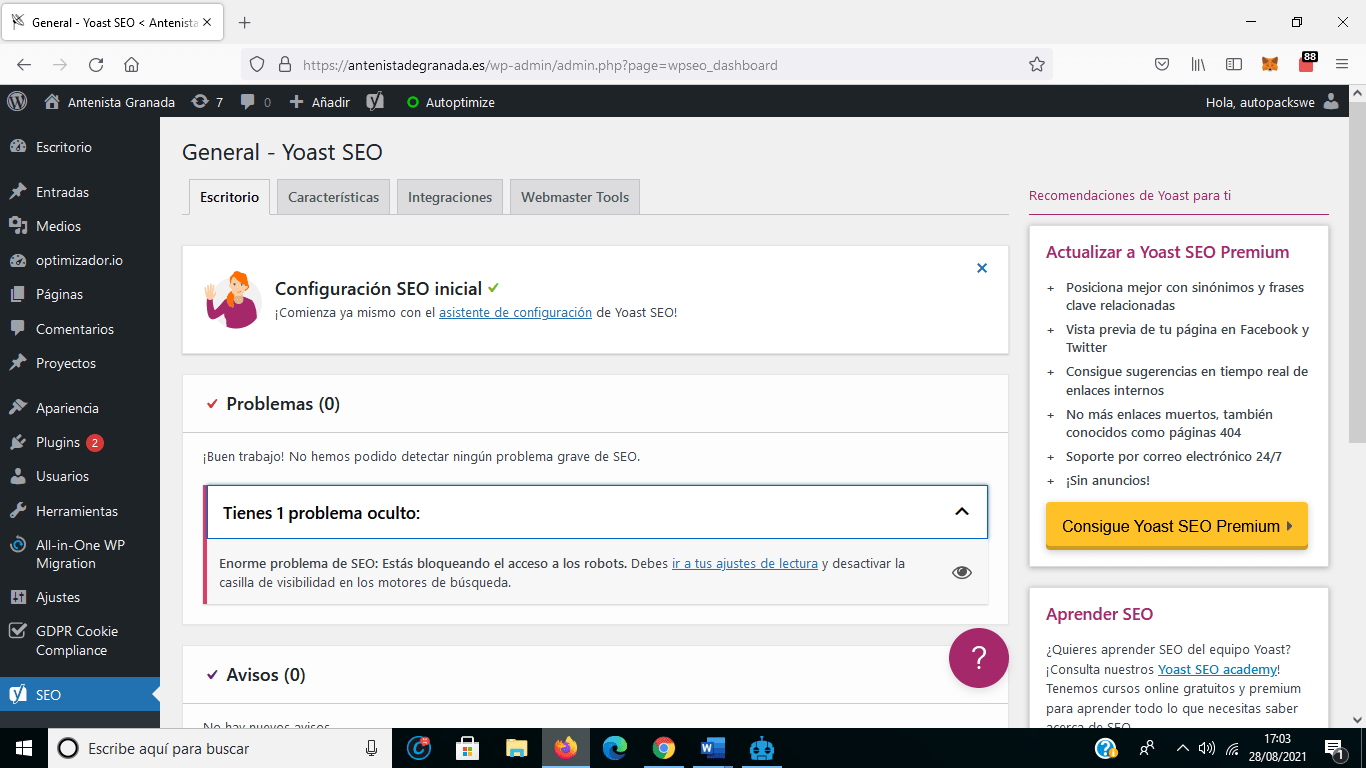Open Word from taskbar
The image size is (1366, 768).
point(712,748)
